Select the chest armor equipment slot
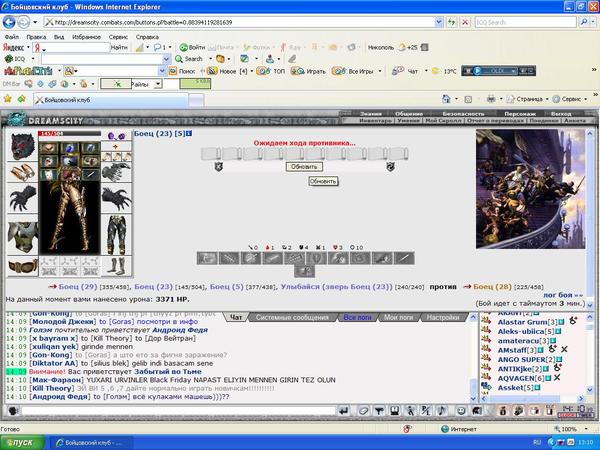Viewport: 600px width, 450px height. click(x=23, y=237)
